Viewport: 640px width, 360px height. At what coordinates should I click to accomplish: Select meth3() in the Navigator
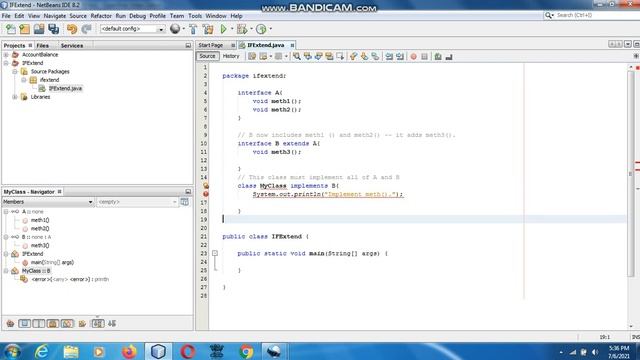pyautogui.click(x=40, y=245)
